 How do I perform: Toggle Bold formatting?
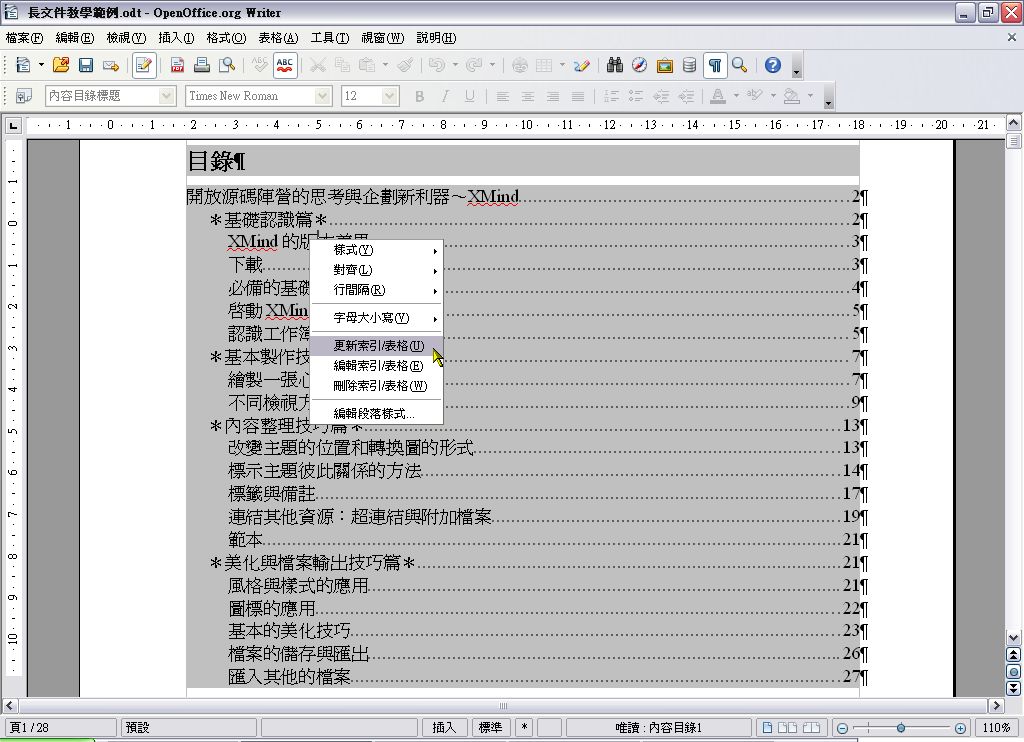(420, 96)
